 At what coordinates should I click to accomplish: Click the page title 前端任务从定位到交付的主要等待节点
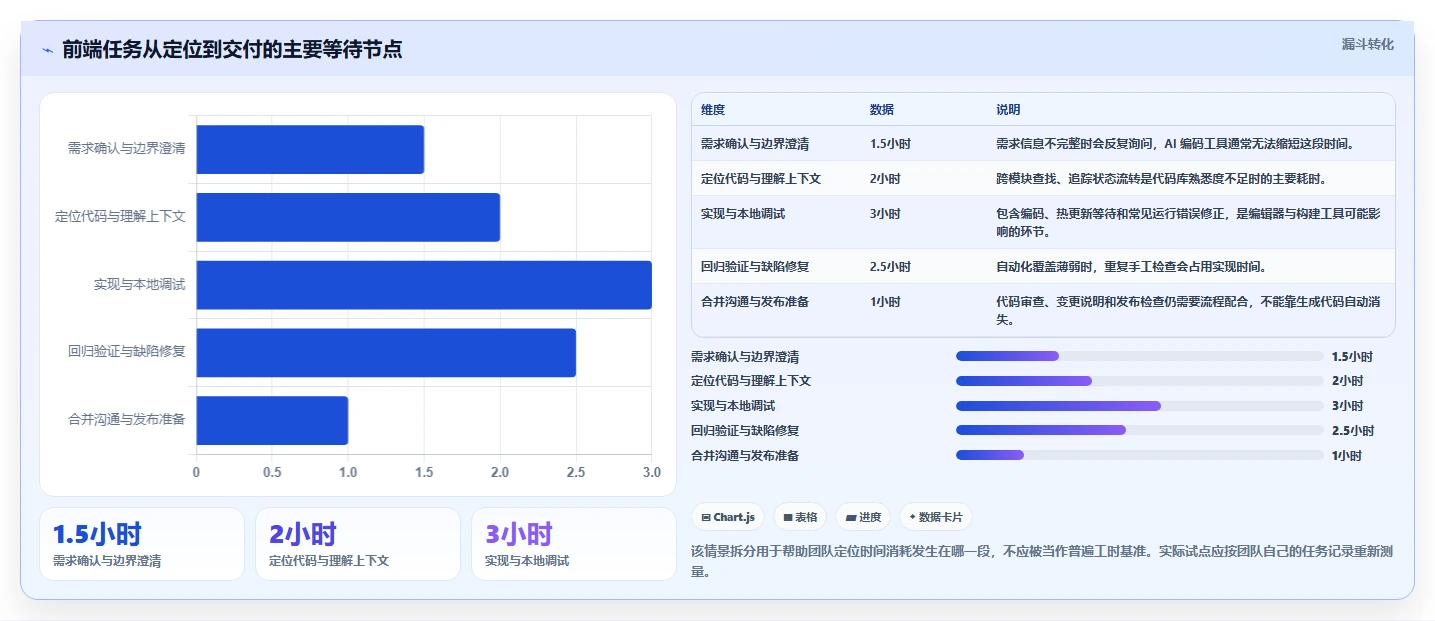232,50
